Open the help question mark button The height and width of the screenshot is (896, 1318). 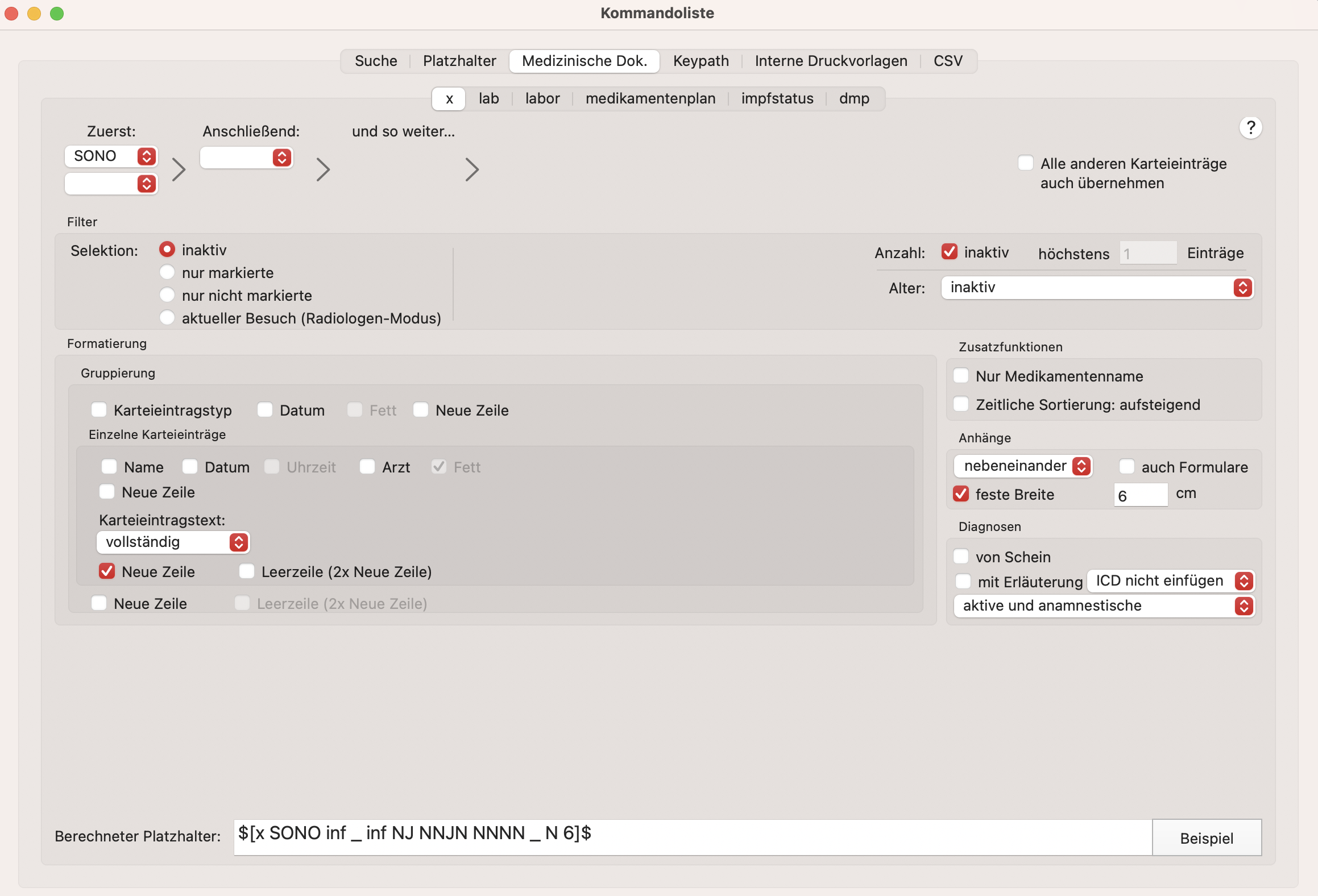tap(1250, 127)
